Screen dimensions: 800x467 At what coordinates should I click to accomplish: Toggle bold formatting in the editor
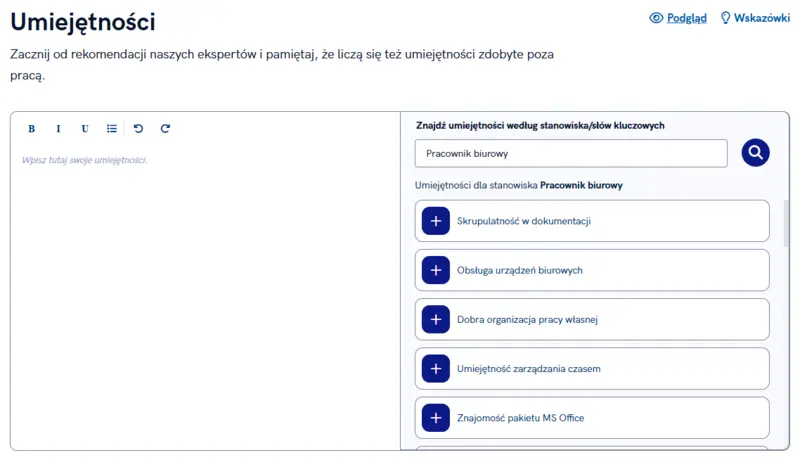coord(32,128)
